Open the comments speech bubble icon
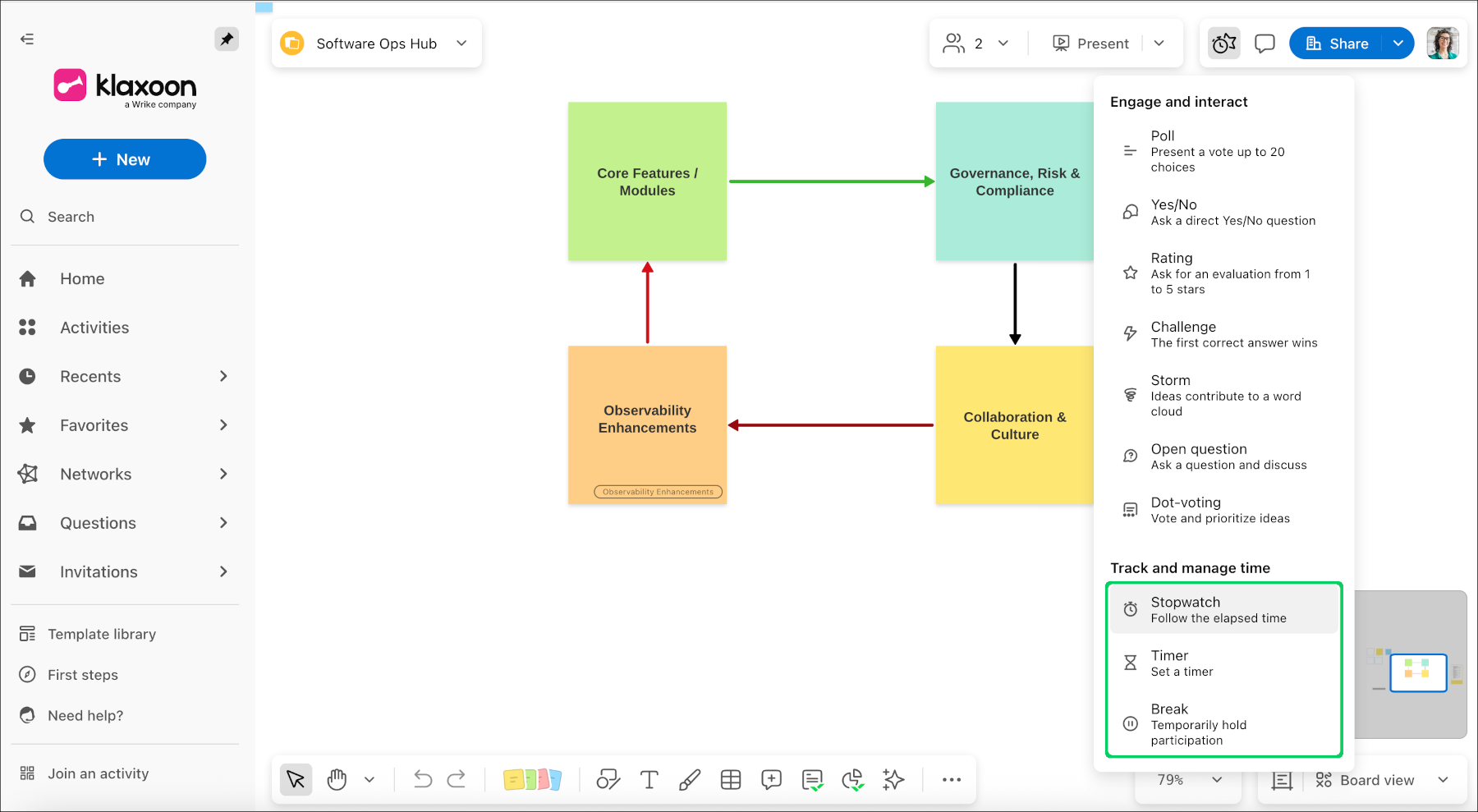The height and width of the screenshot is (812, 1478). [x=1265, y=44]
